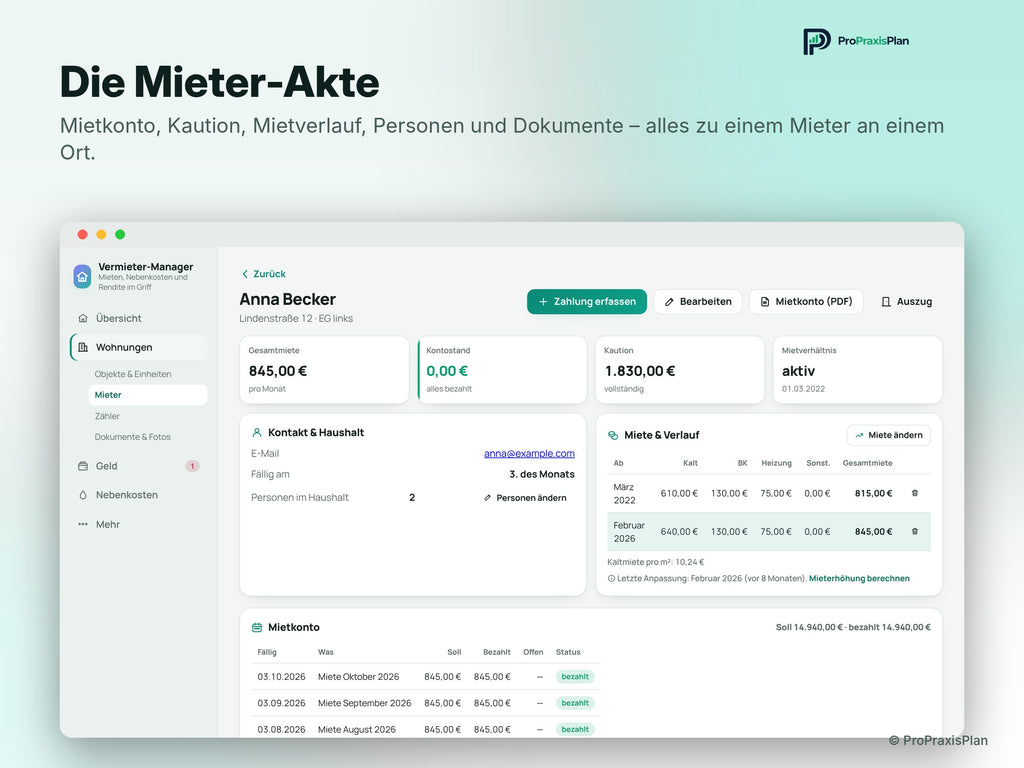
Task: Click '3. des Monats' due value
Action: point(542,474)
